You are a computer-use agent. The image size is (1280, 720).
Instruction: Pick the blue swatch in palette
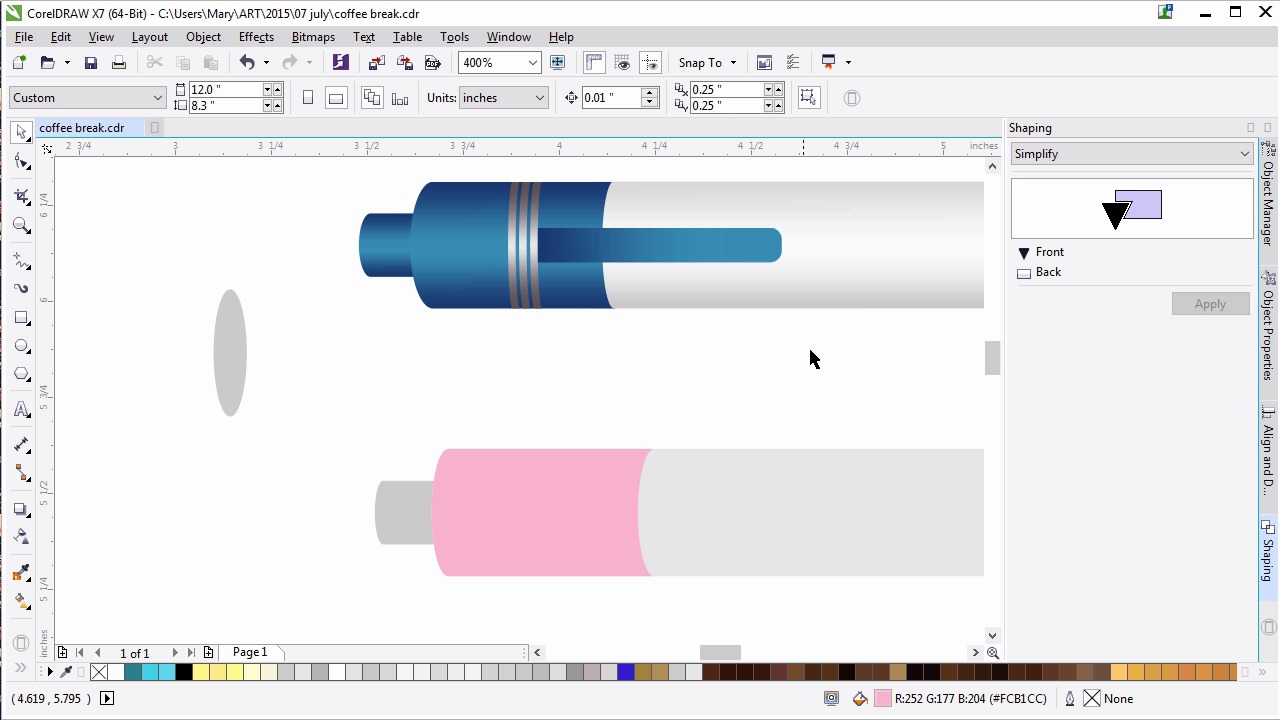(x=626, y=672)
